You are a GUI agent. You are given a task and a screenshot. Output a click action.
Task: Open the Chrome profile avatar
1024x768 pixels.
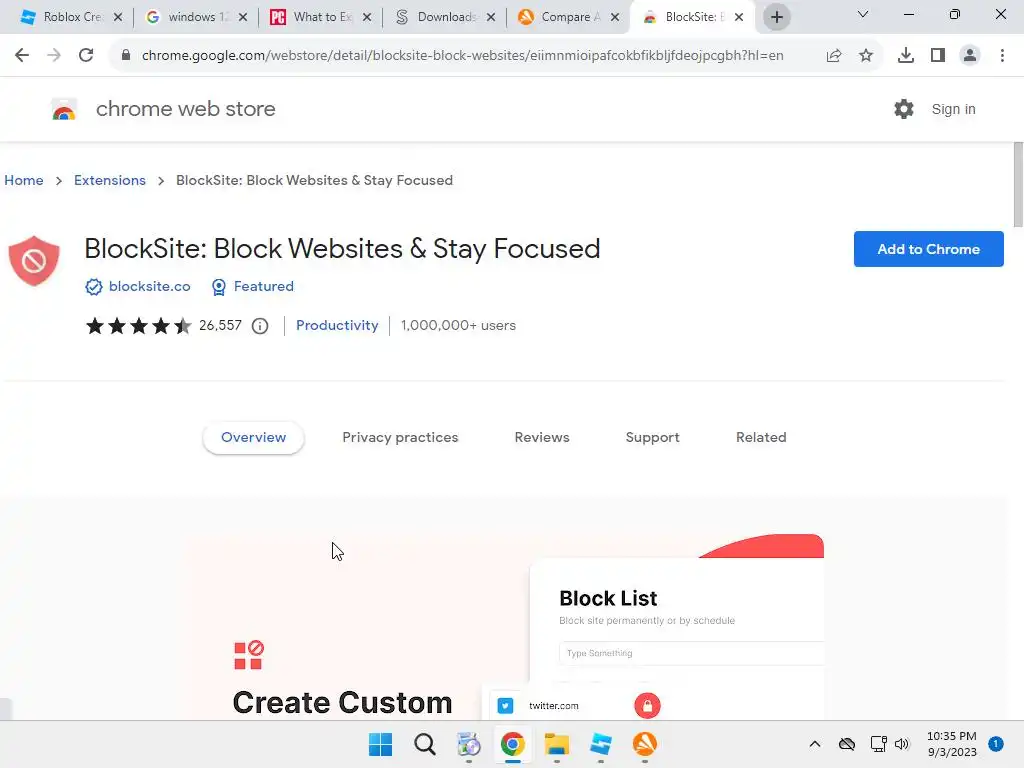click(x=970, y=56)
